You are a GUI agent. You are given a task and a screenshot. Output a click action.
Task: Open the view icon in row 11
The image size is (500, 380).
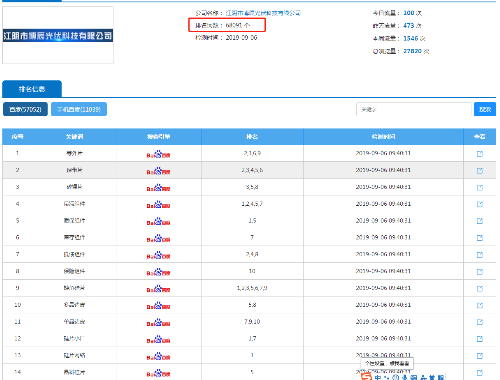point(480,322)
